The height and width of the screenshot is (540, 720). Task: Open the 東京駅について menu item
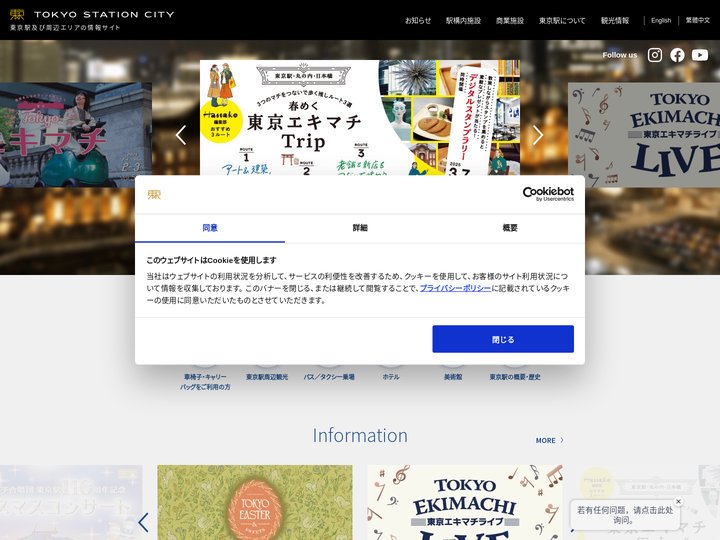tap(562, 21)
